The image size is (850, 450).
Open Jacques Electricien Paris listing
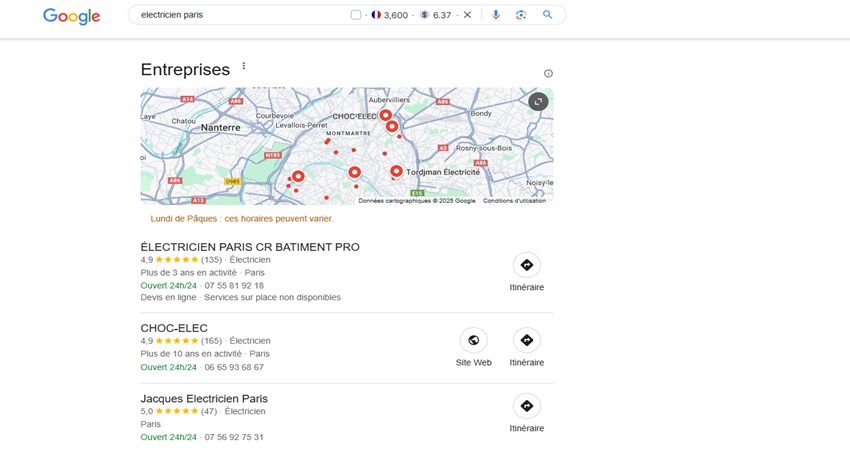(x=204, y=398)
